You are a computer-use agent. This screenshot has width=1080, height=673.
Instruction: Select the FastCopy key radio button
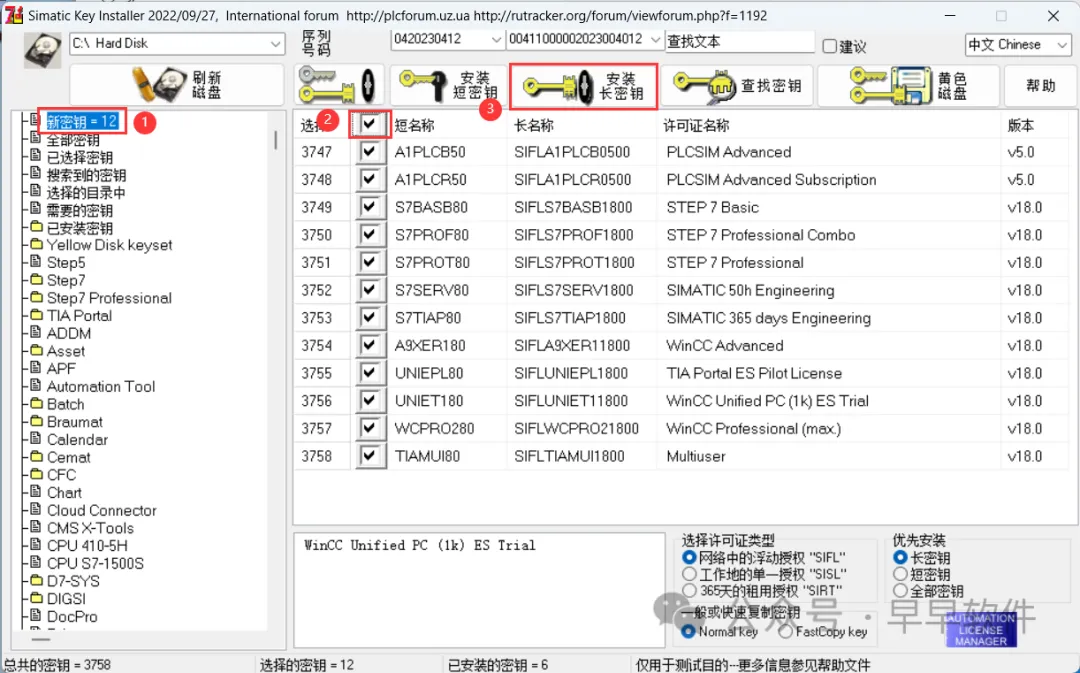[x=786, y=631]
